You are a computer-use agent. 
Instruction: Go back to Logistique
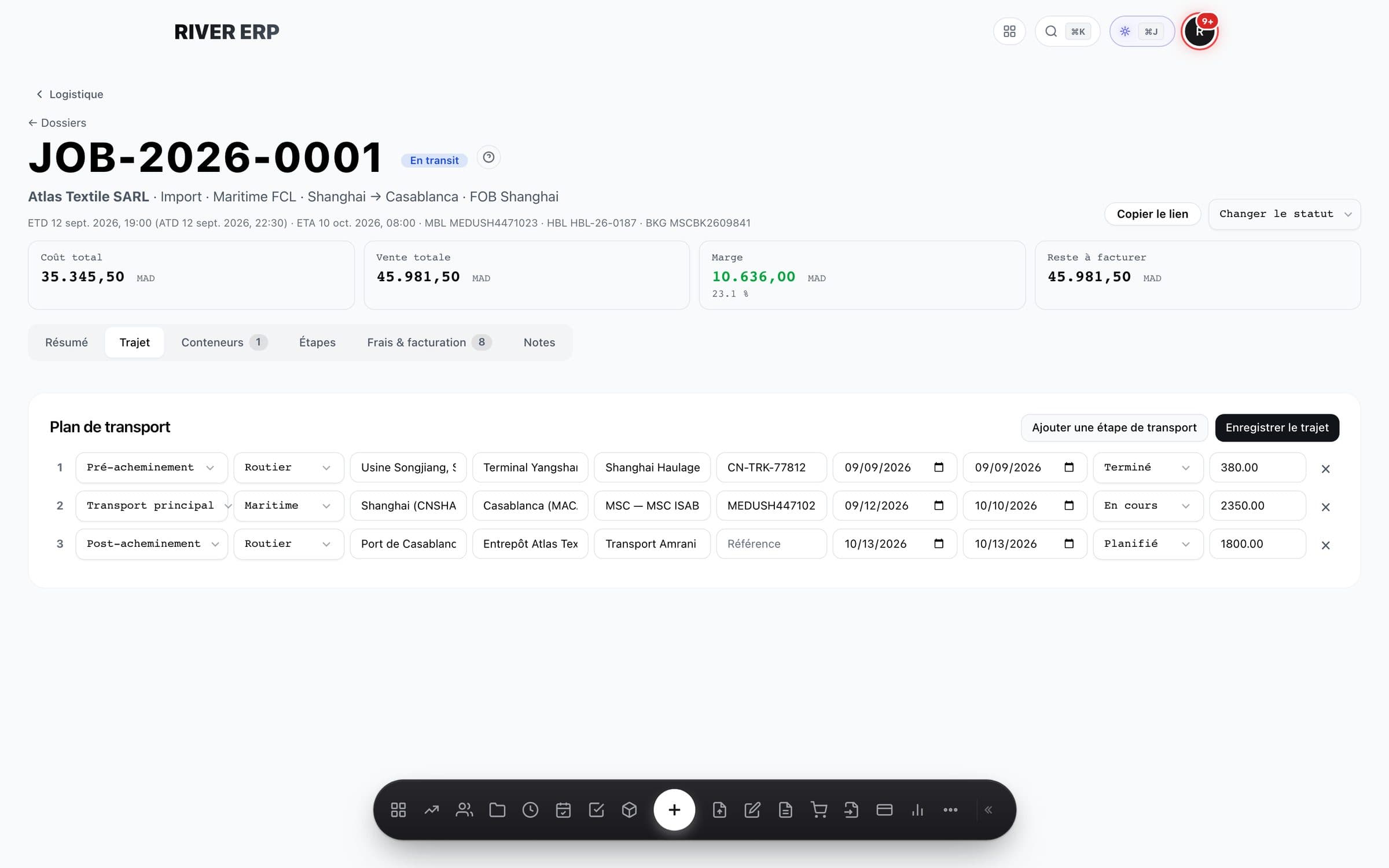tap(69, 94)
